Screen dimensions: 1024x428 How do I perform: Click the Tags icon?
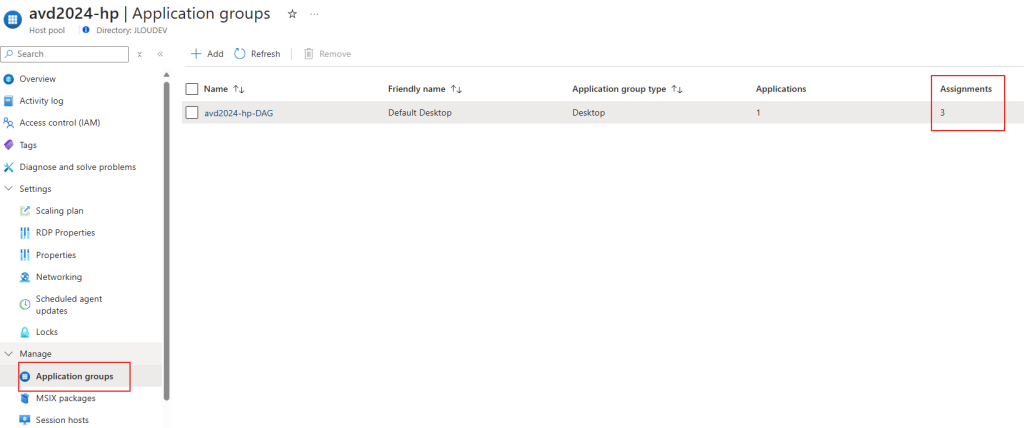pos(8,145)
